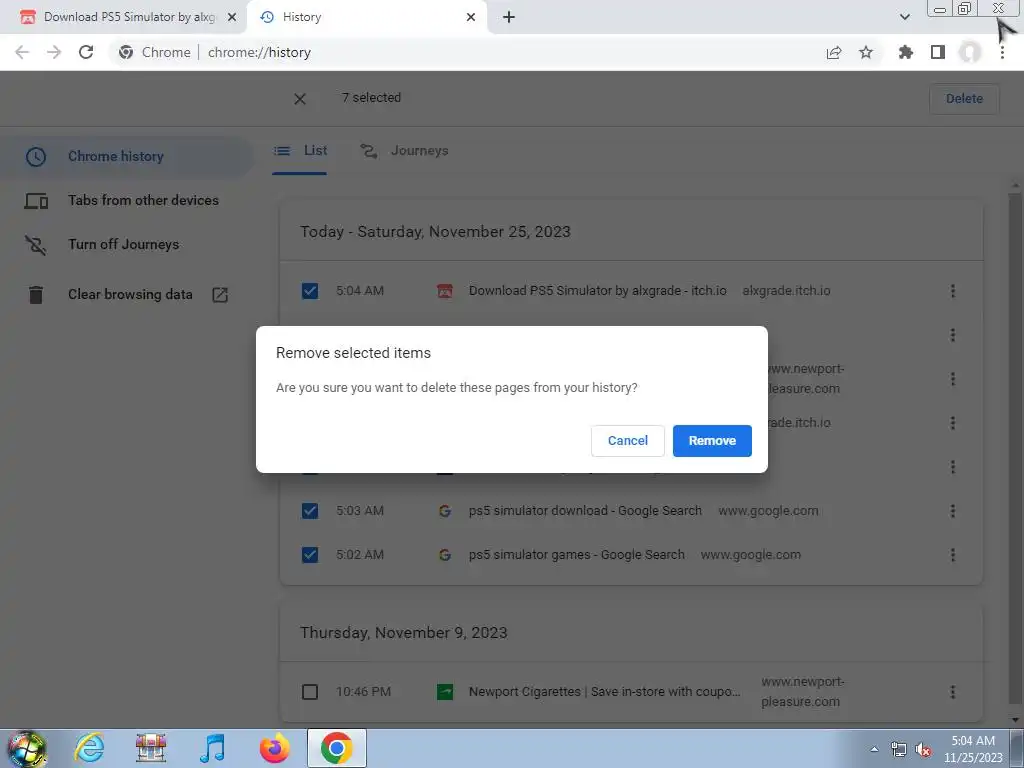Click the Newport favicon in 10:46 PM row
This screenshot has height=768, width=1024.
[x=445, y=692]
